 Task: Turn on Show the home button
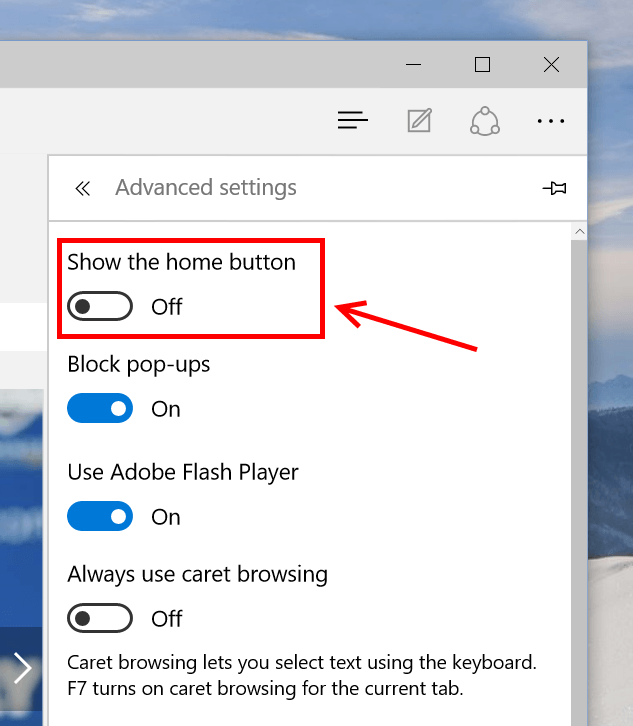(x=100, y=306)
